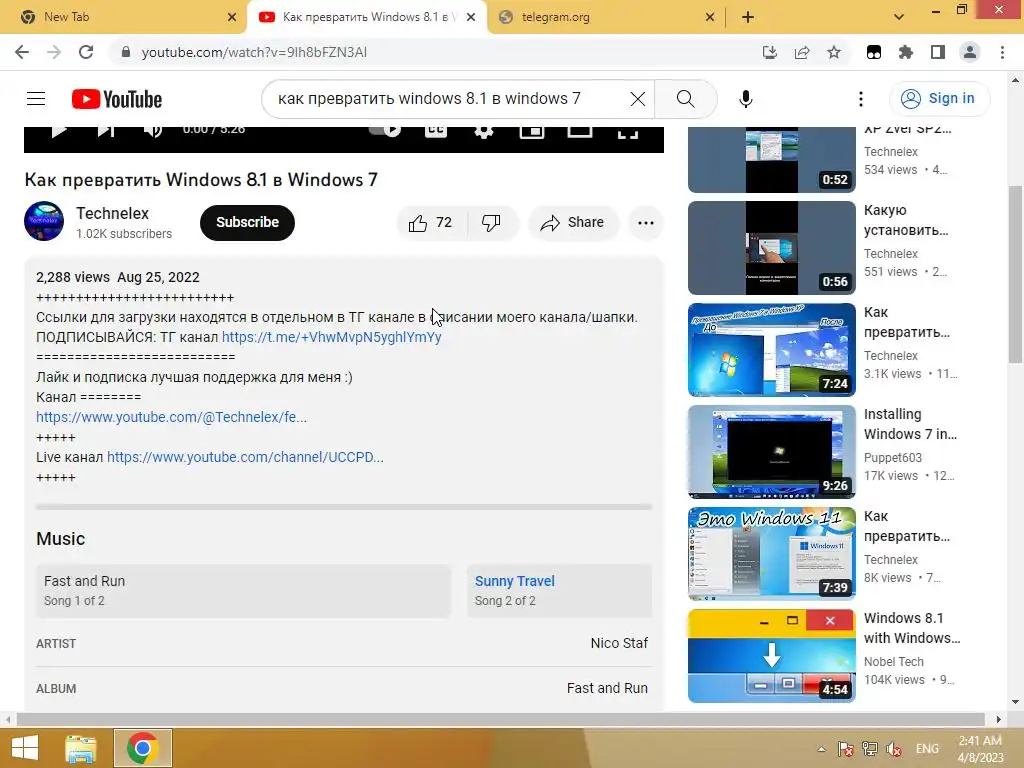Open the YouTube hamburger guide menu
This screenshot has width=1024, height=768.
click(x=36, y=99)
